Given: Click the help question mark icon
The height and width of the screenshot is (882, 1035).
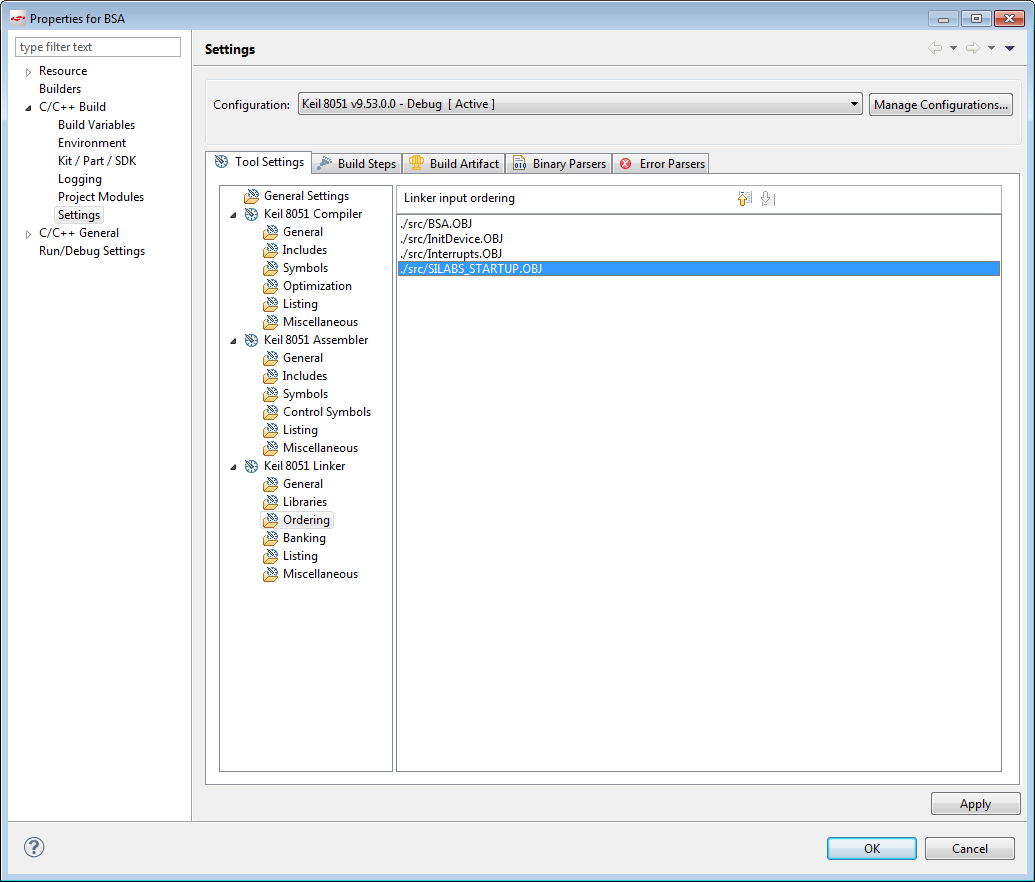Looking at the screenshot, I should pyautogui.click(x=33, y=847).
